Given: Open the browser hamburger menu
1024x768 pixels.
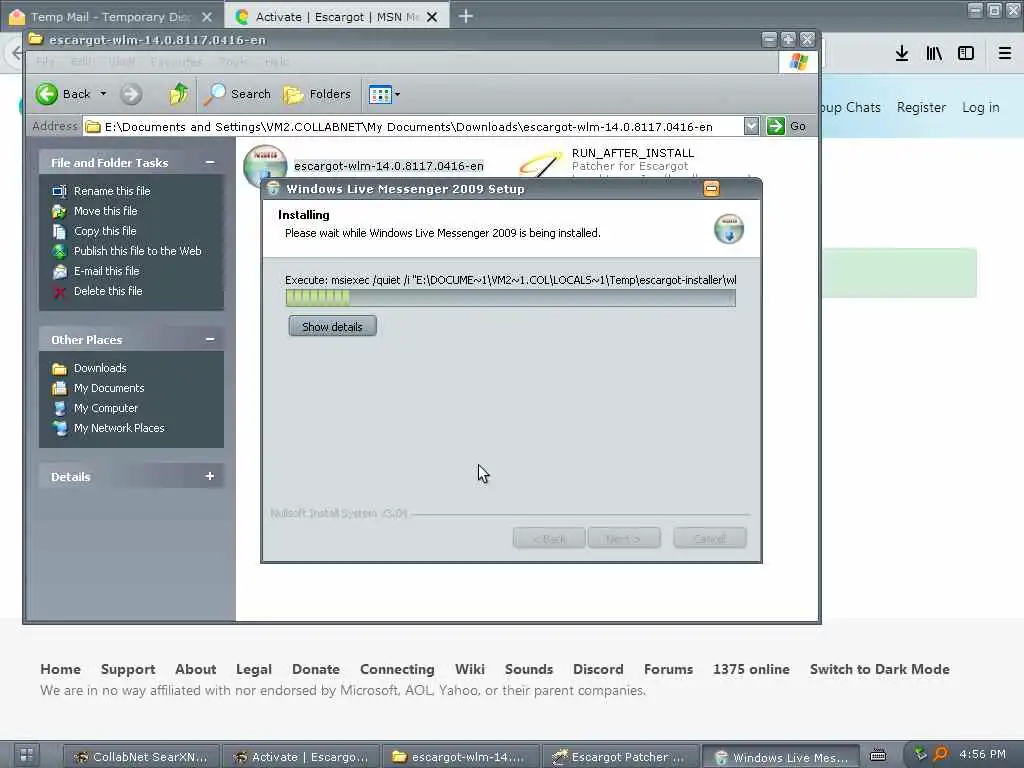Looking at the screenshot, I should 1004,54.
